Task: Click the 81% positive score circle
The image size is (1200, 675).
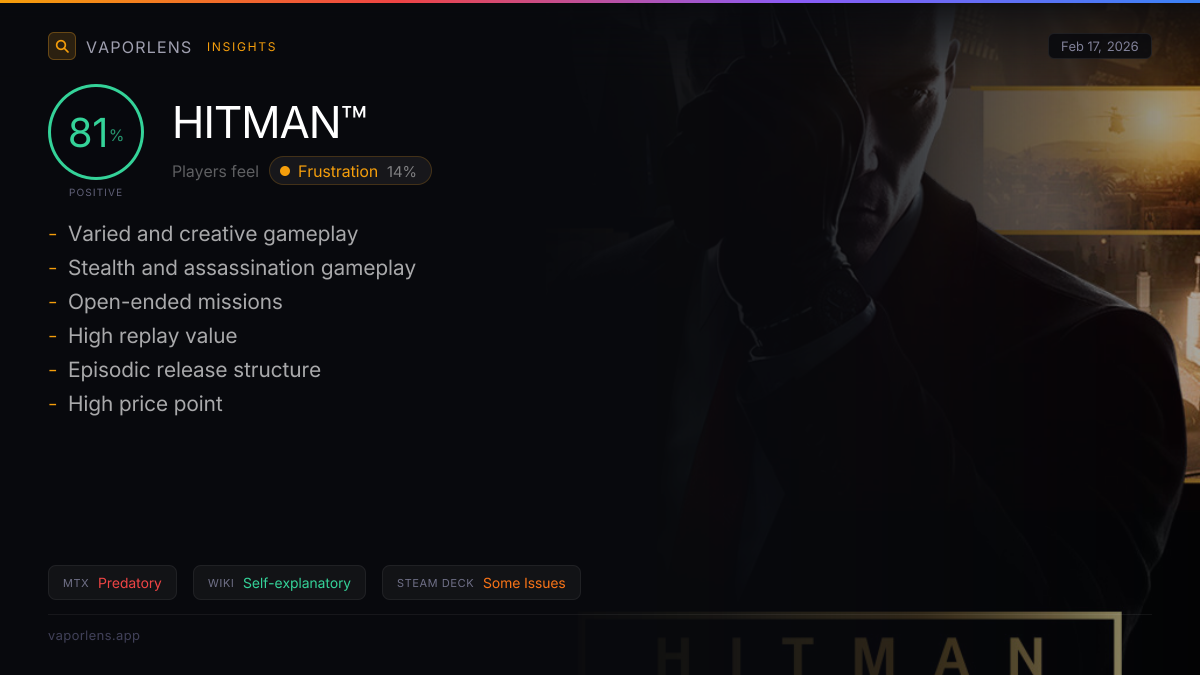Action: (96, 132)
